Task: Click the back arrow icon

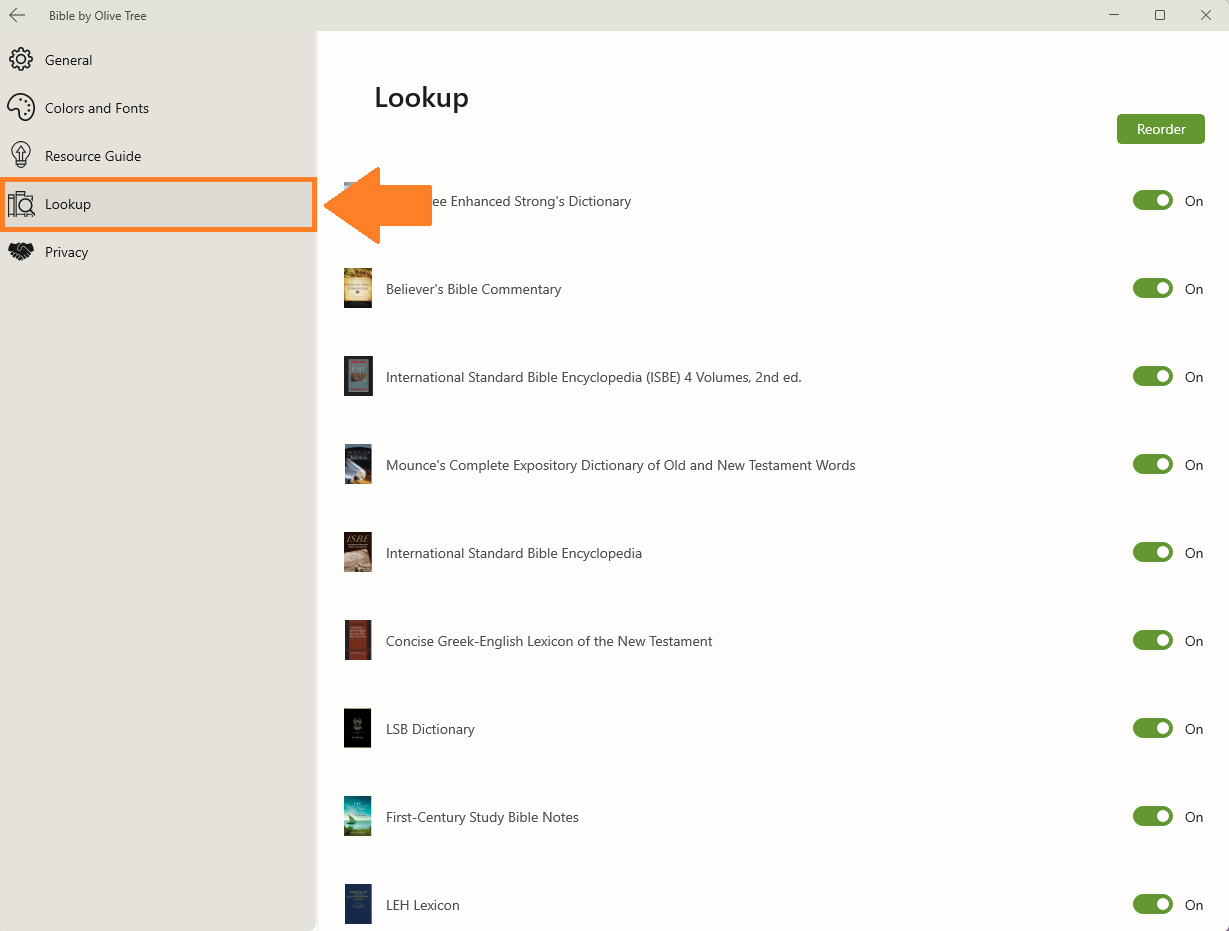Action: point(17,15)
